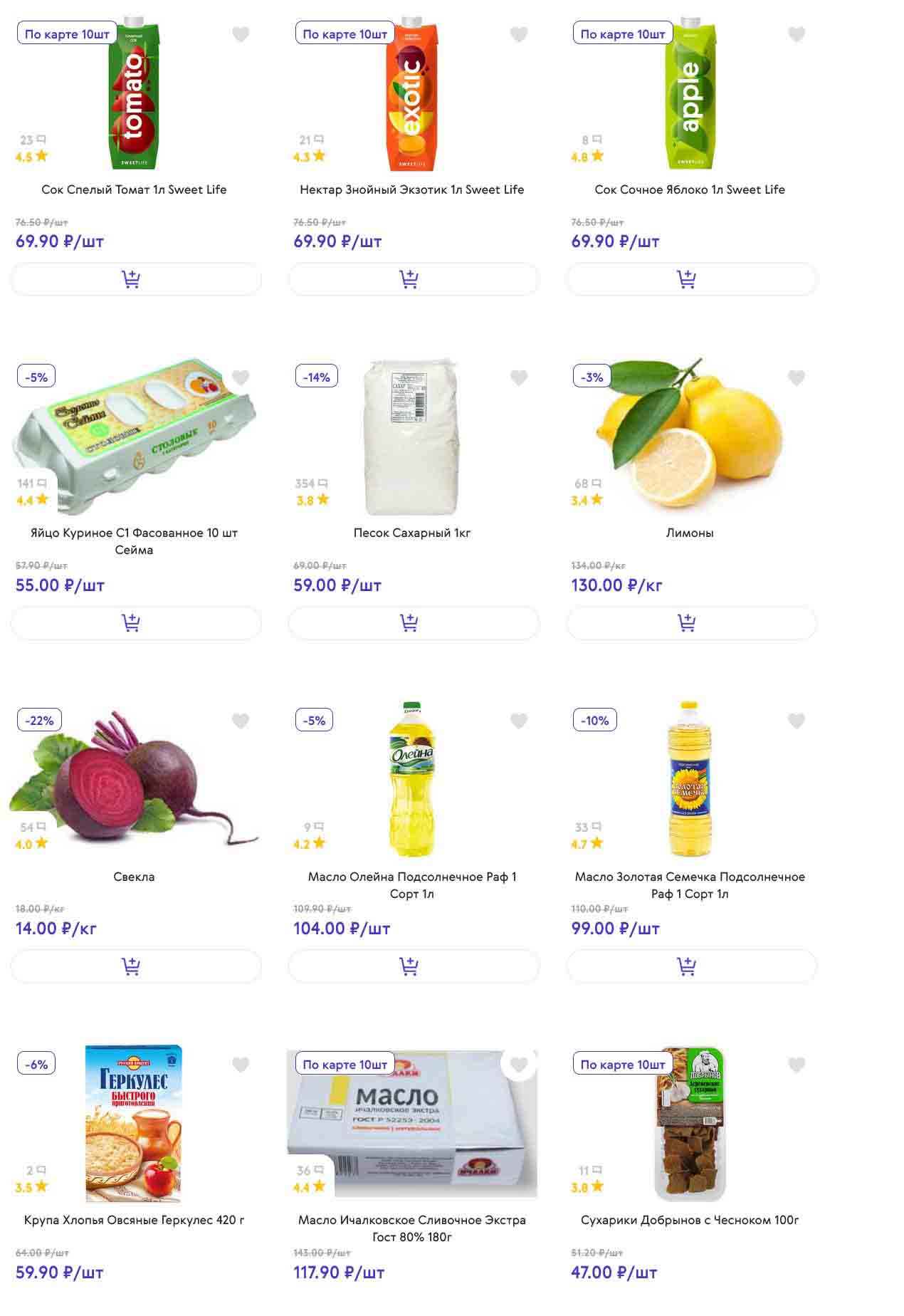Screen dimensions: 904x1316
Task: Click the -22% discount badge on Свекла
Action: [x=39, y=720]
